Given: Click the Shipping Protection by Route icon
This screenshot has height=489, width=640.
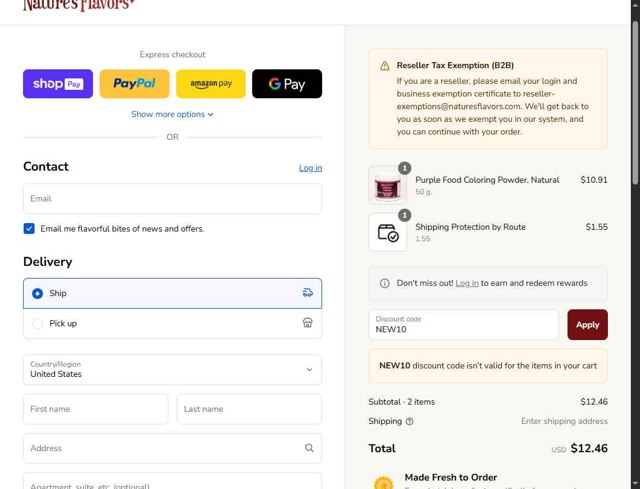Looking at the screenshot, I should (x=387, y=232).
